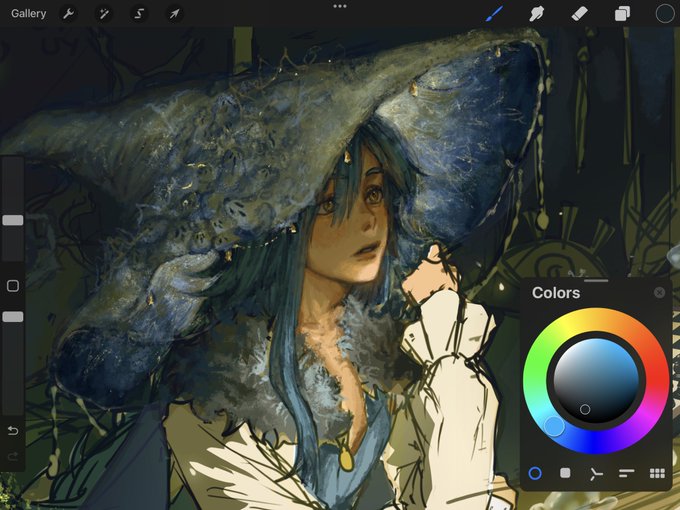Tap the active color circle in toolbar
The width and height of the screenshot is (680, 510).
click(x=664, y=13)
